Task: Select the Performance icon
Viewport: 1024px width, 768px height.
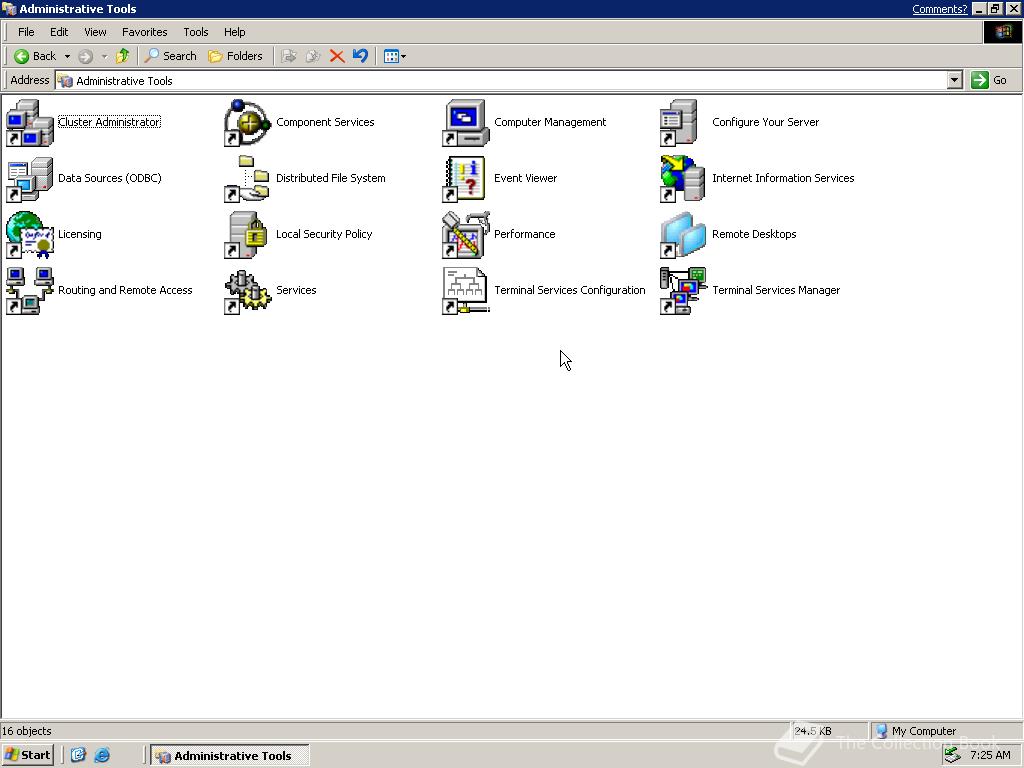Action: pos(466,234)
